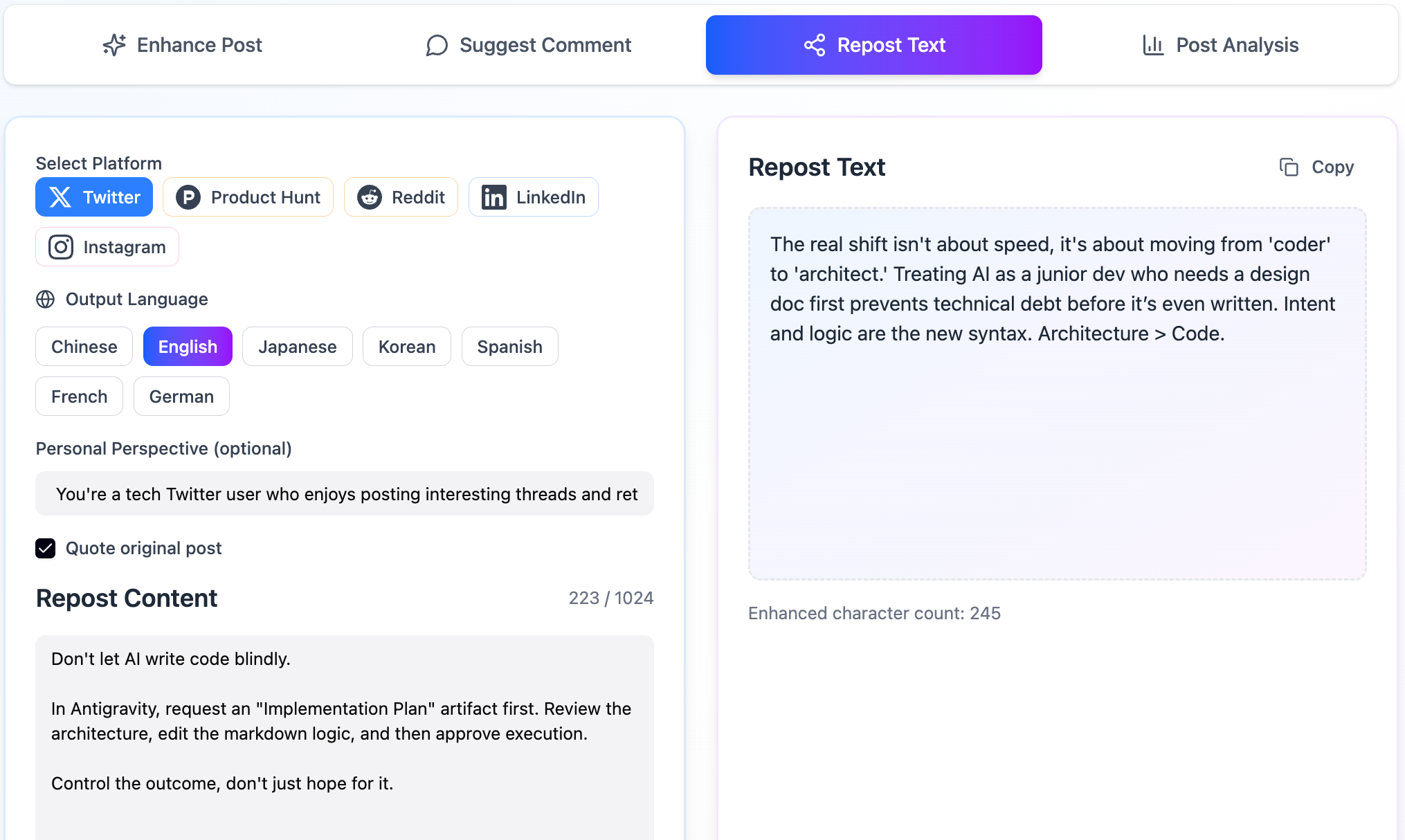
Task: Click the Instagram camera icon
Action: [x=60, y=247]
